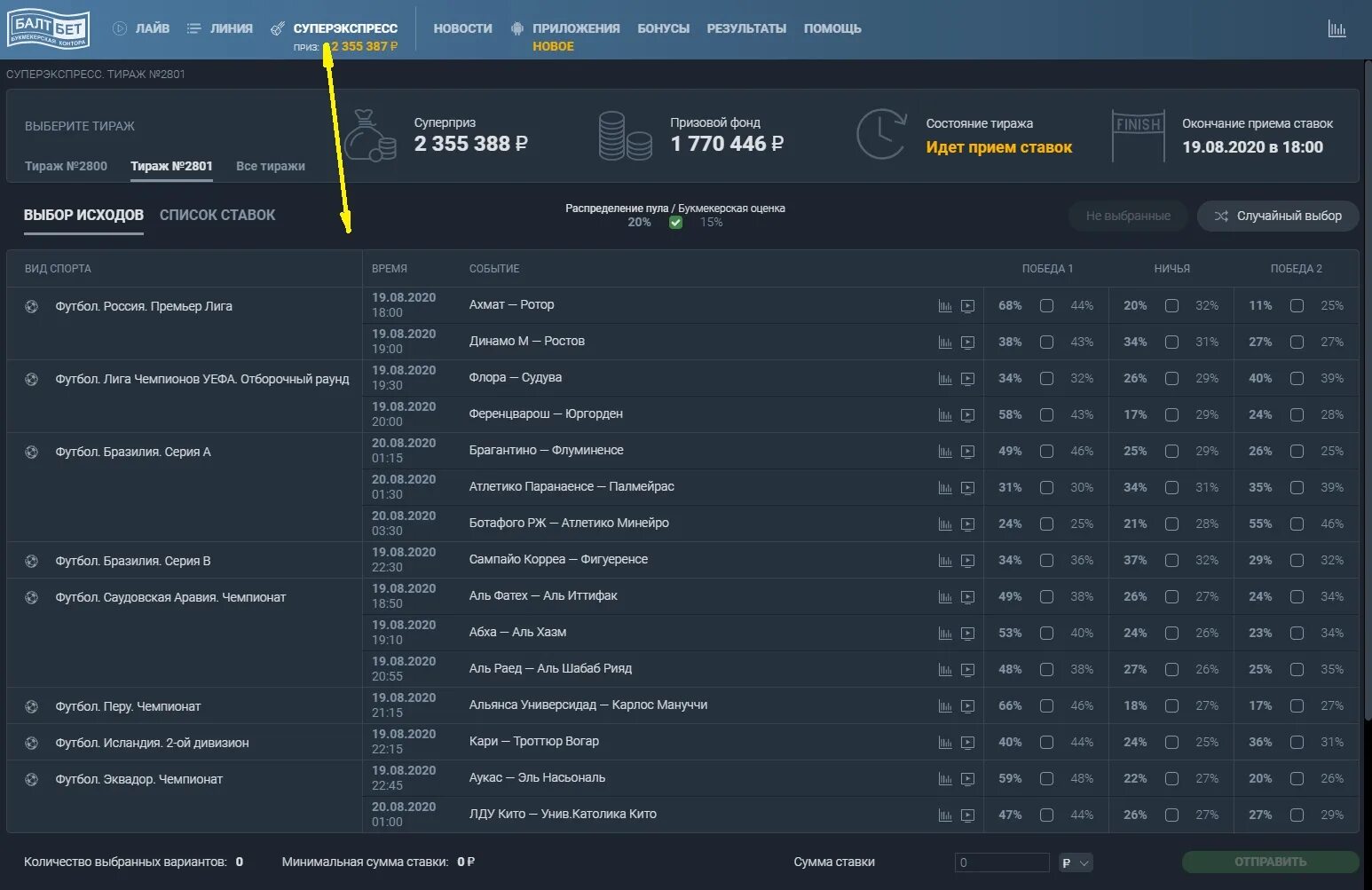Open video broadcast icon for Ахмат — Ротор

tap(967, 306)
